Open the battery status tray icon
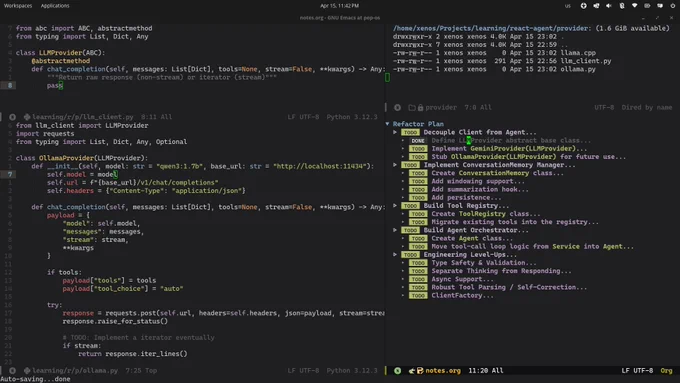 coord(647,6)
